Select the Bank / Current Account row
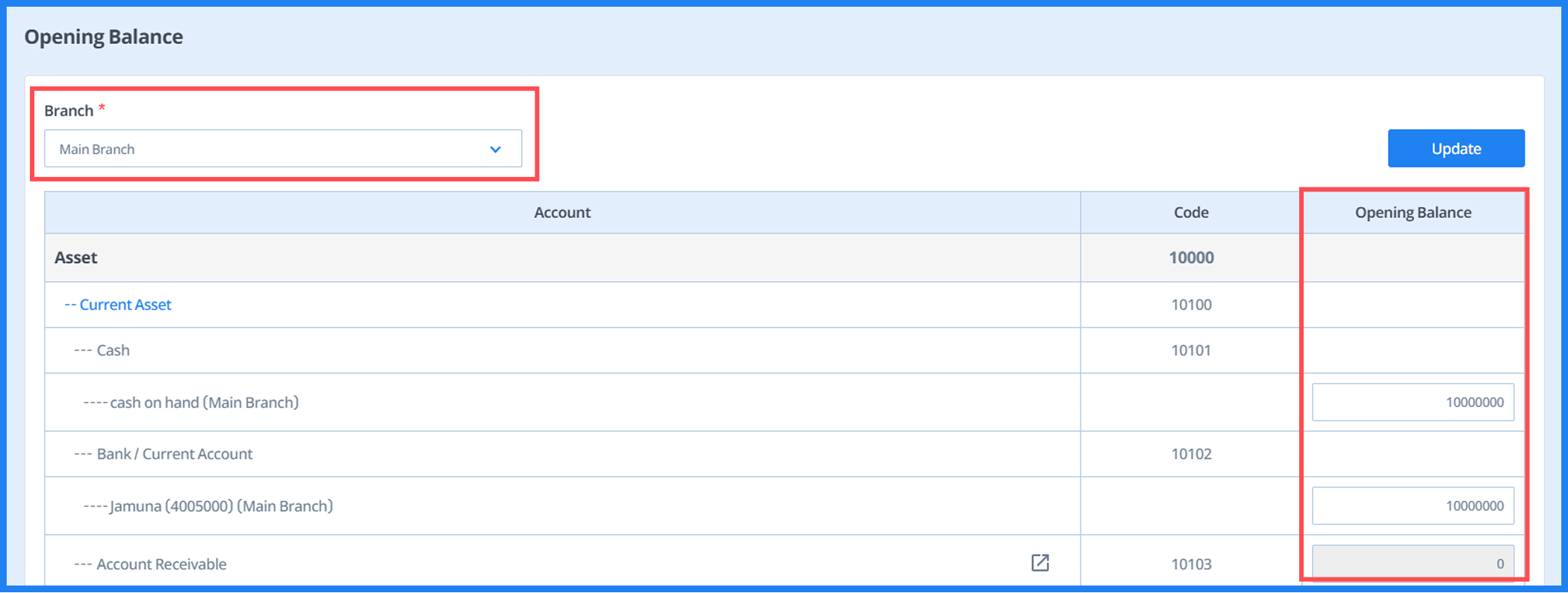 174,454
